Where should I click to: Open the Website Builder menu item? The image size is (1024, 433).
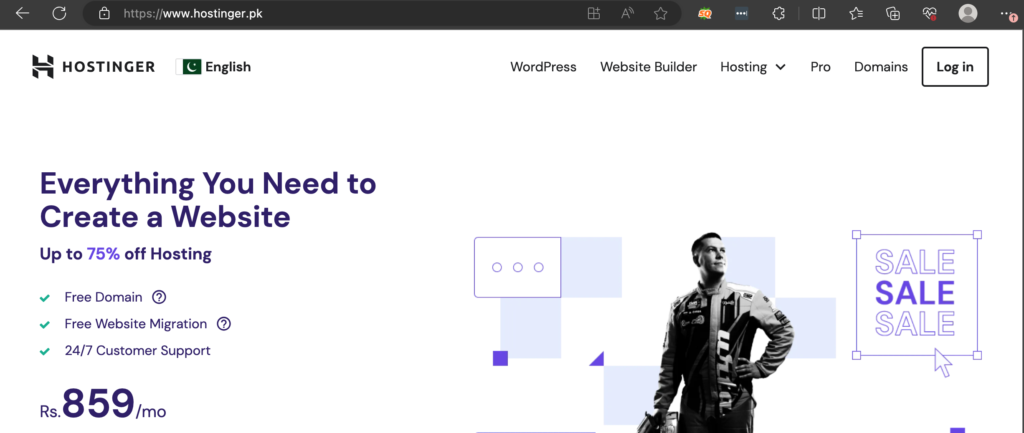[x=648, y=67]
